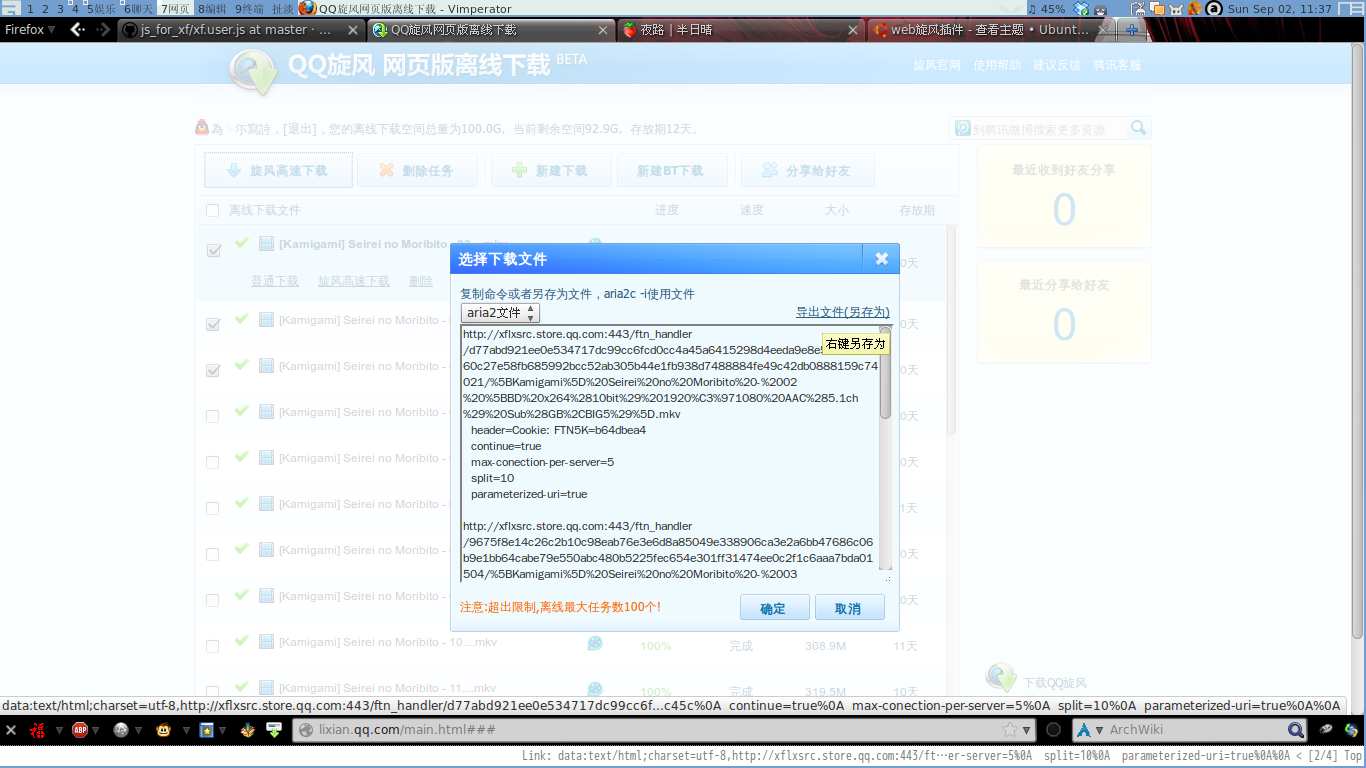Go back with the back arrow
Image resolution: width=1366 pixels, height=768 pixels.
tap(77, 30)
